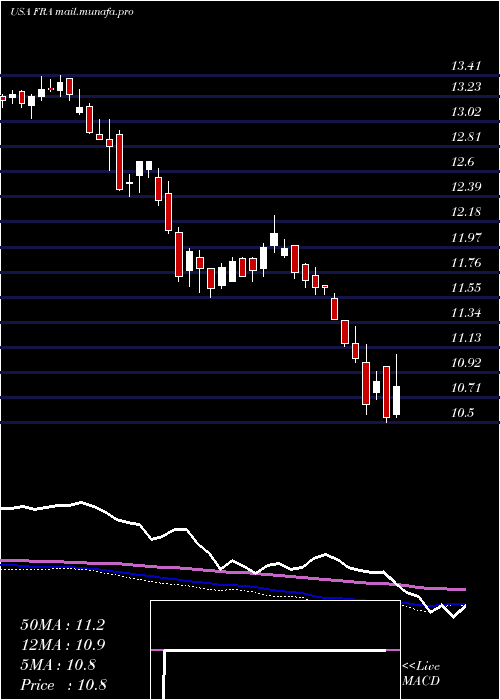The height and width of the screenshot is (700, 500).
Task: Click the 10.71 price axis label
Action: pyautogui.click(x=466, y=388)
